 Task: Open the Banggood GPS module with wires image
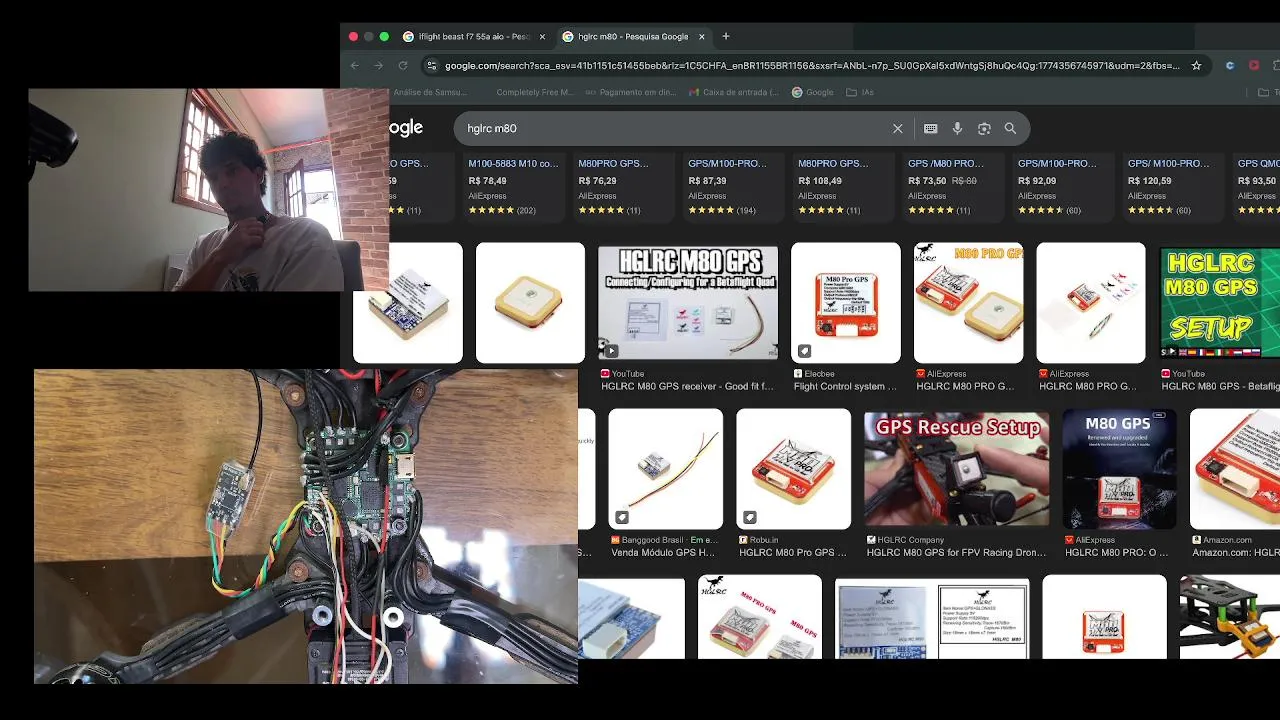666,469
